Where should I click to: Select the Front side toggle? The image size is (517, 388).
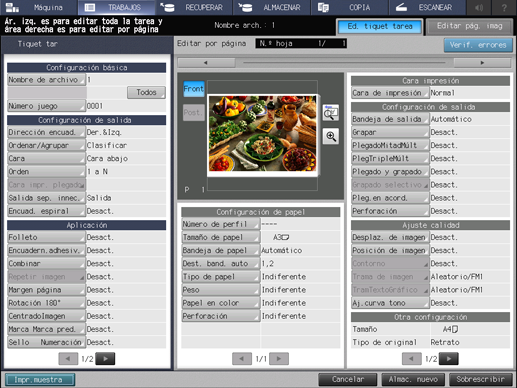tap(194, 89)
